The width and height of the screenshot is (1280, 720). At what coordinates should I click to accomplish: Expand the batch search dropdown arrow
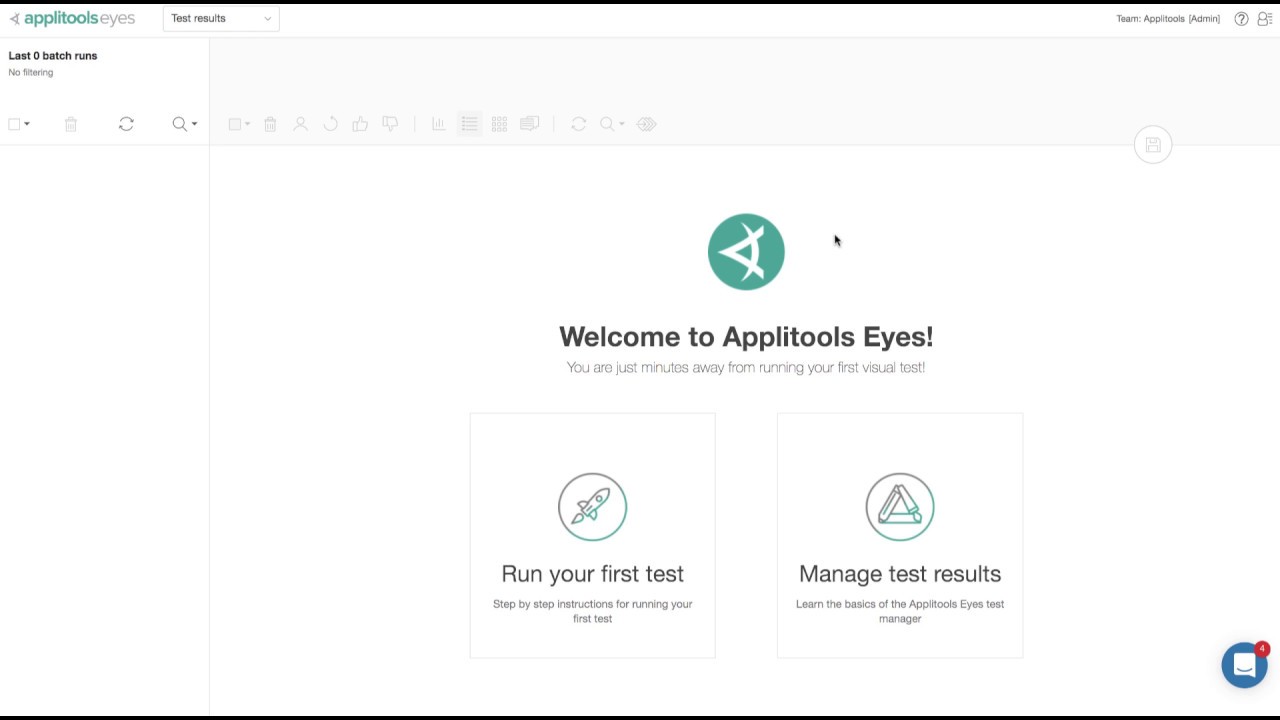(x=194, y=124)
